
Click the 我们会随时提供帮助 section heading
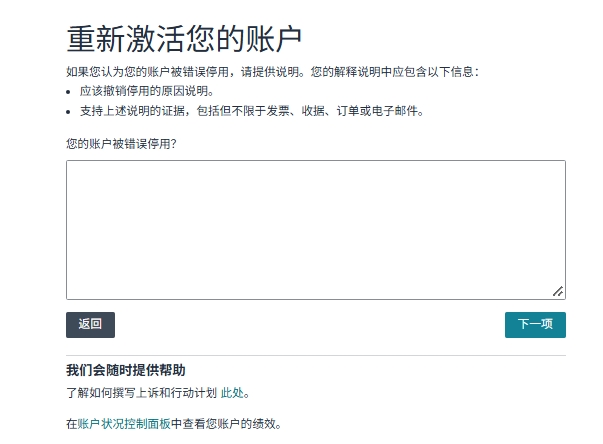[126, 370]
